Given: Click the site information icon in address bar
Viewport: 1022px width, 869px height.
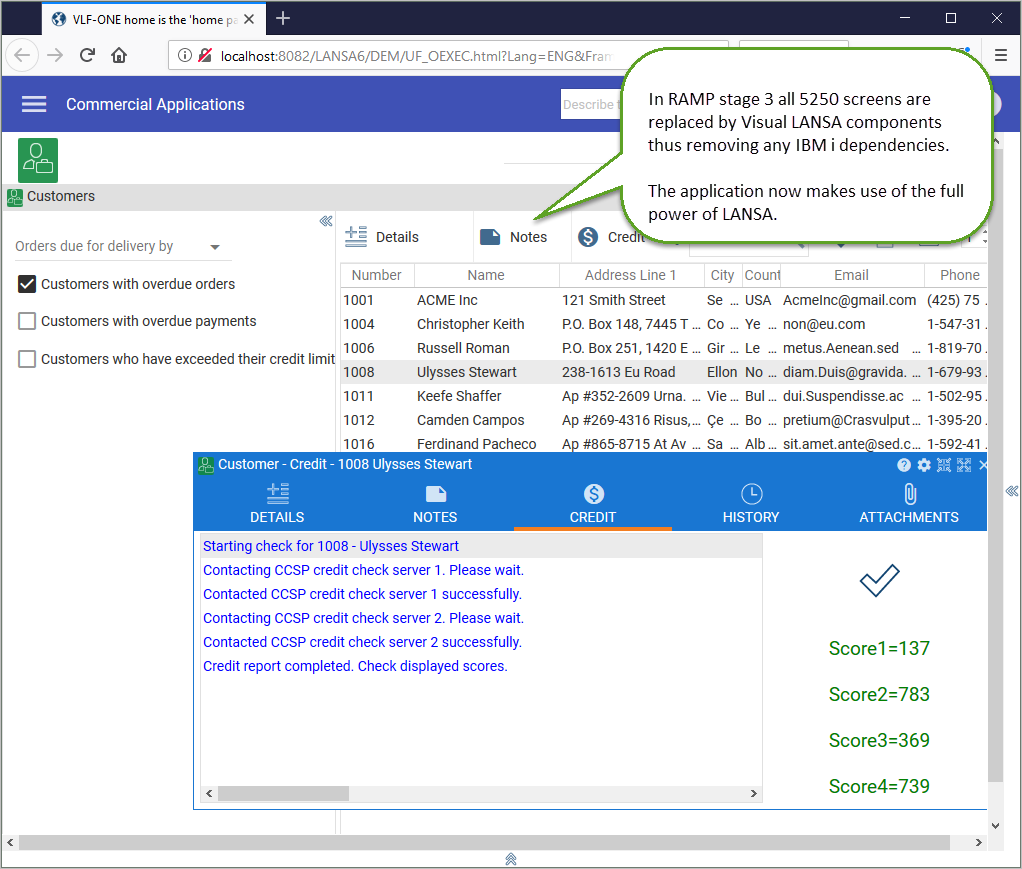Looking at the screenshot, I should (185, 55).
